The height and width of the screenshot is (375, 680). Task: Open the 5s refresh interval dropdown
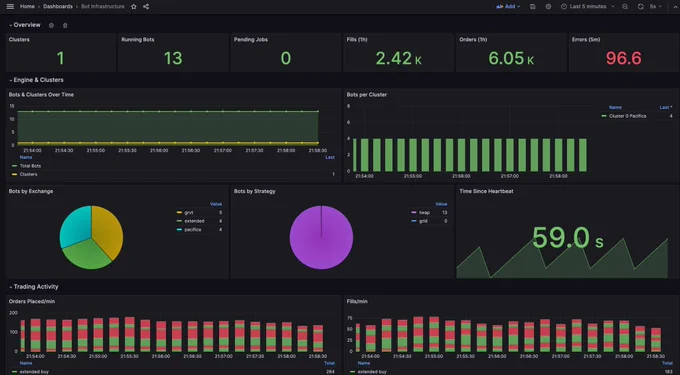point(656,7)
